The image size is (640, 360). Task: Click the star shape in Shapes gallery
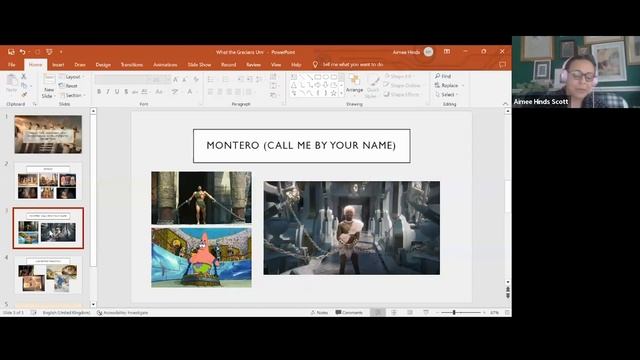(x=333, y=93)
